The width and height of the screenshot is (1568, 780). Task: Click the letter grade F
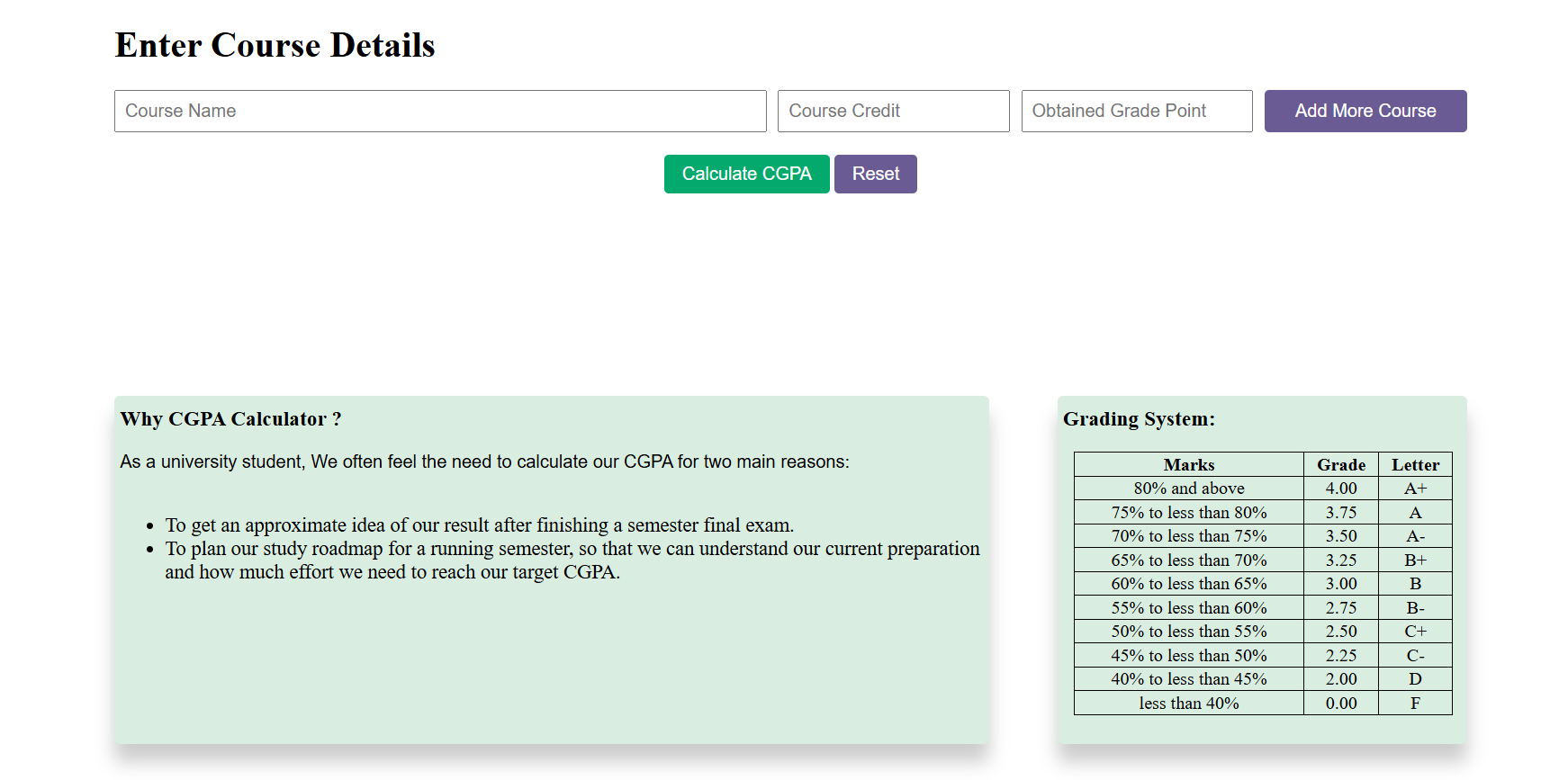click(1415, 703)
